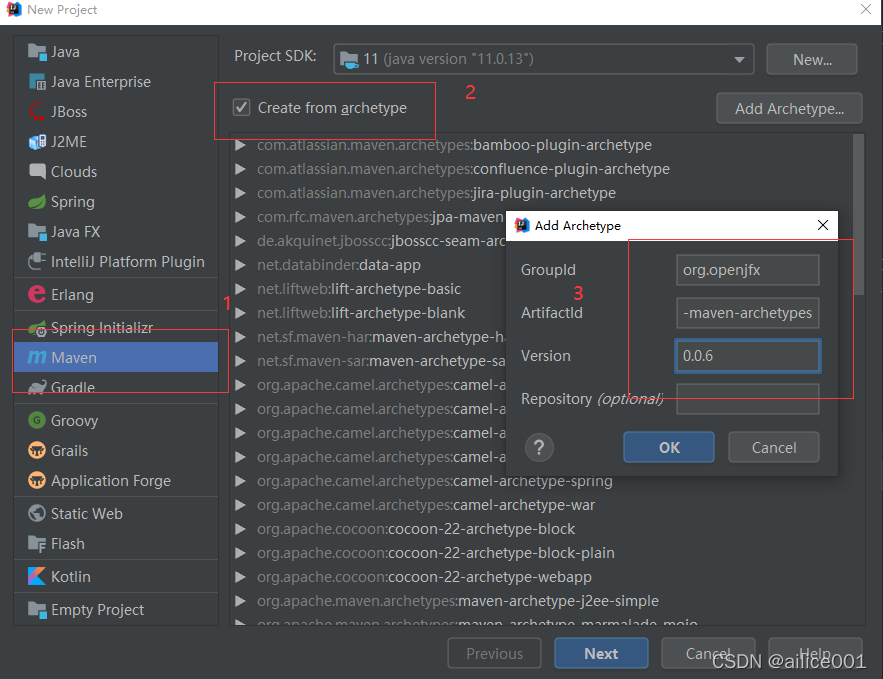Image resolution: width=883 pixels, height=679 pixels.
Task: Click the Java project type icon
Action: point(37,52)
